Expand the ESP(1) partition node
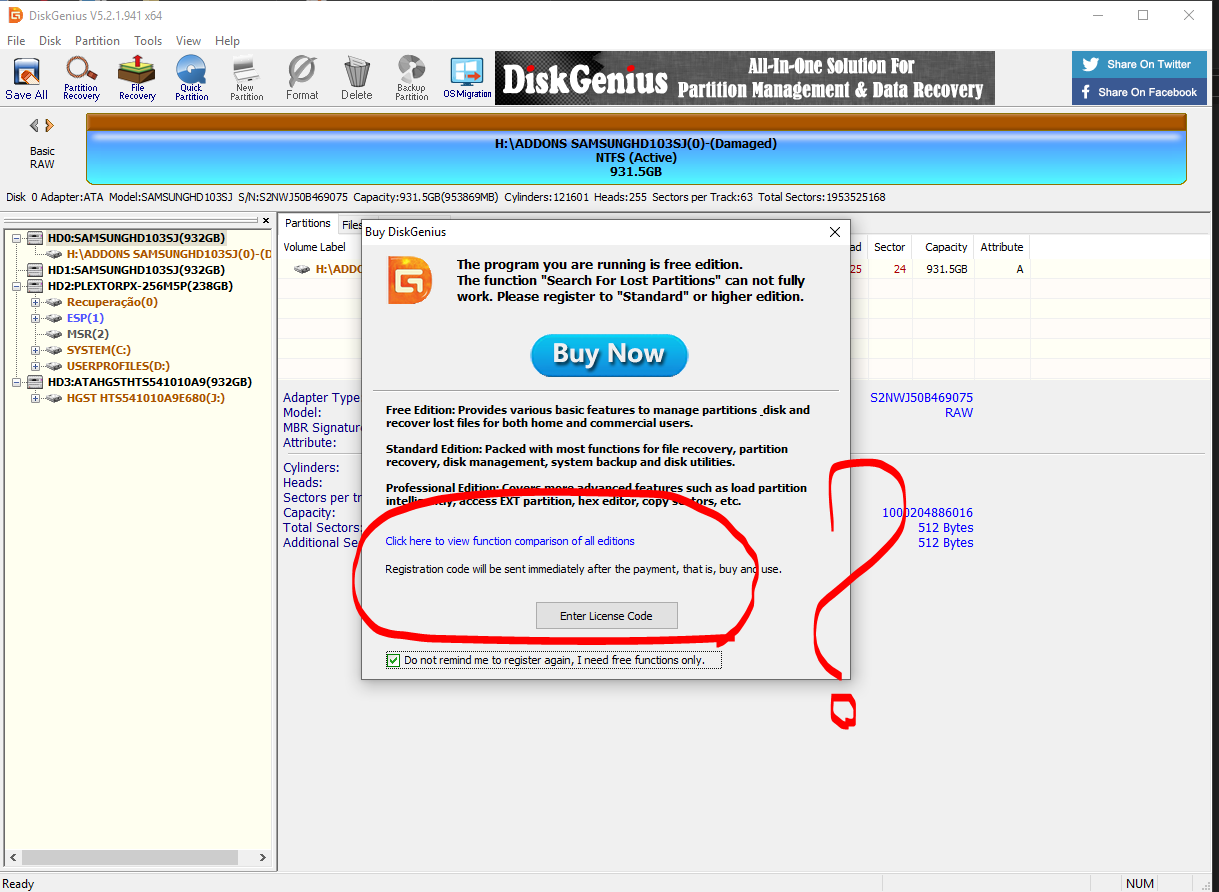The image size is (1219, 892). (36, 318)
